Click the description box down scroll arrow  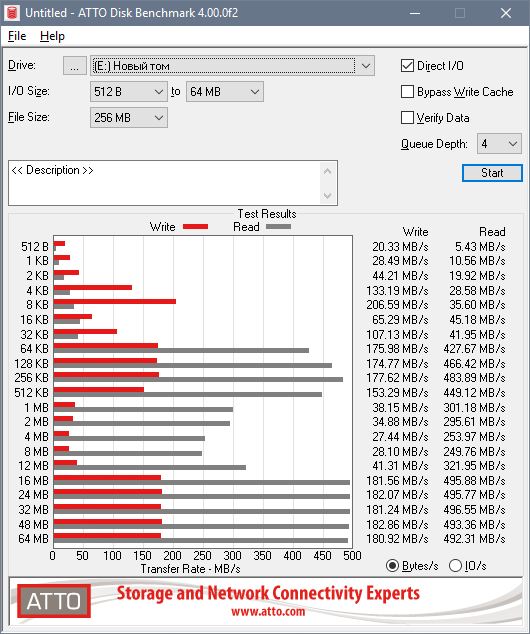click(x=327, y=196)
